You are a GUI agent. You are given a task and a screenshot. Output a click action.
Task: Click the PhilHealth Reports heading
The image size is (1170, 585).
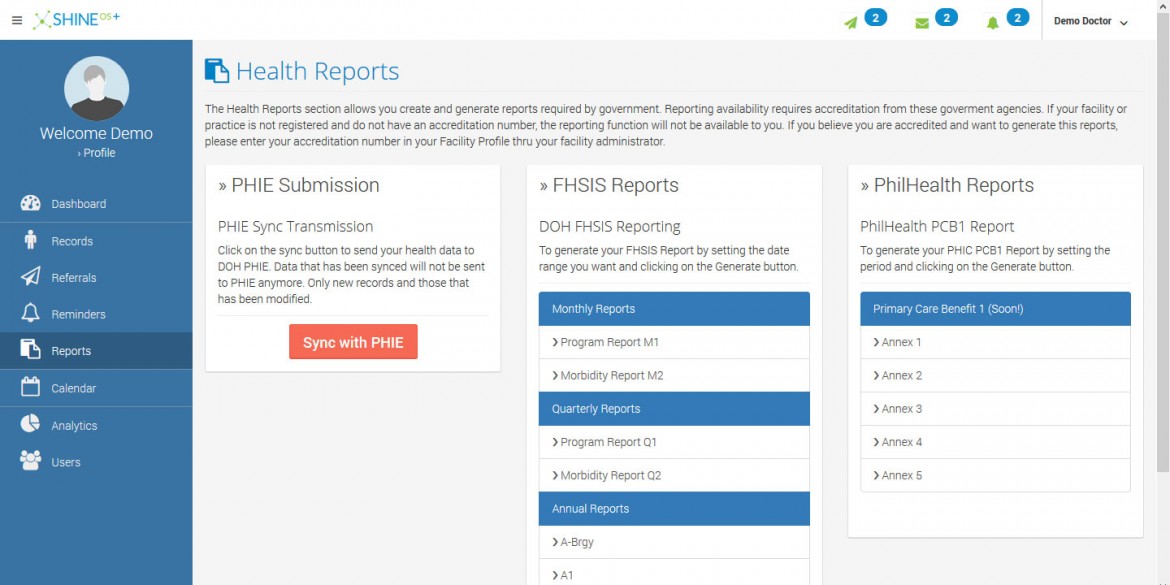(947, 185)
